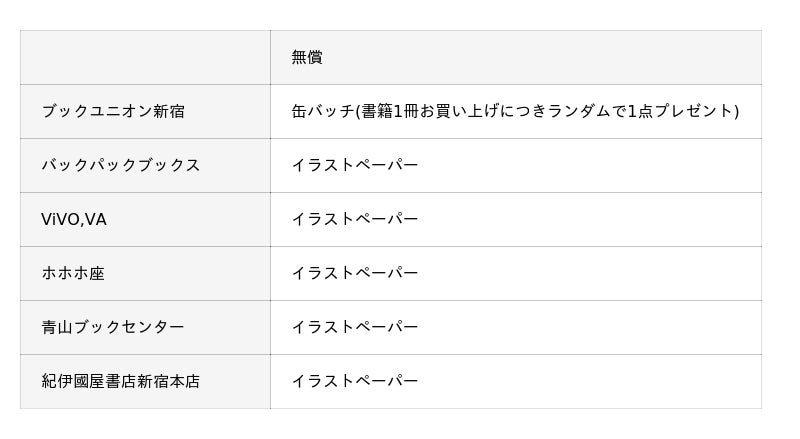Click イラストペーパー in the バックパックブックス row

click(x=355, y=165)
